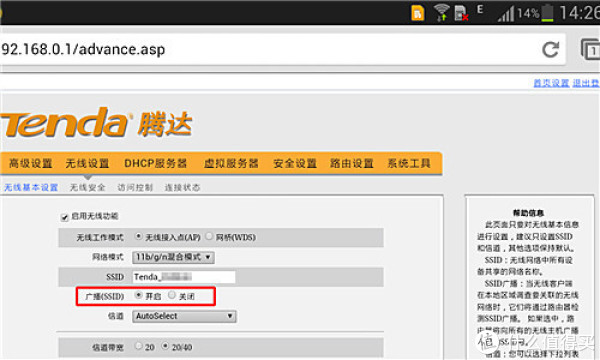The width and height of the screenshot is (600, 360).
Task: Open the browser tabs switcher icon
Action: [590, 49]
